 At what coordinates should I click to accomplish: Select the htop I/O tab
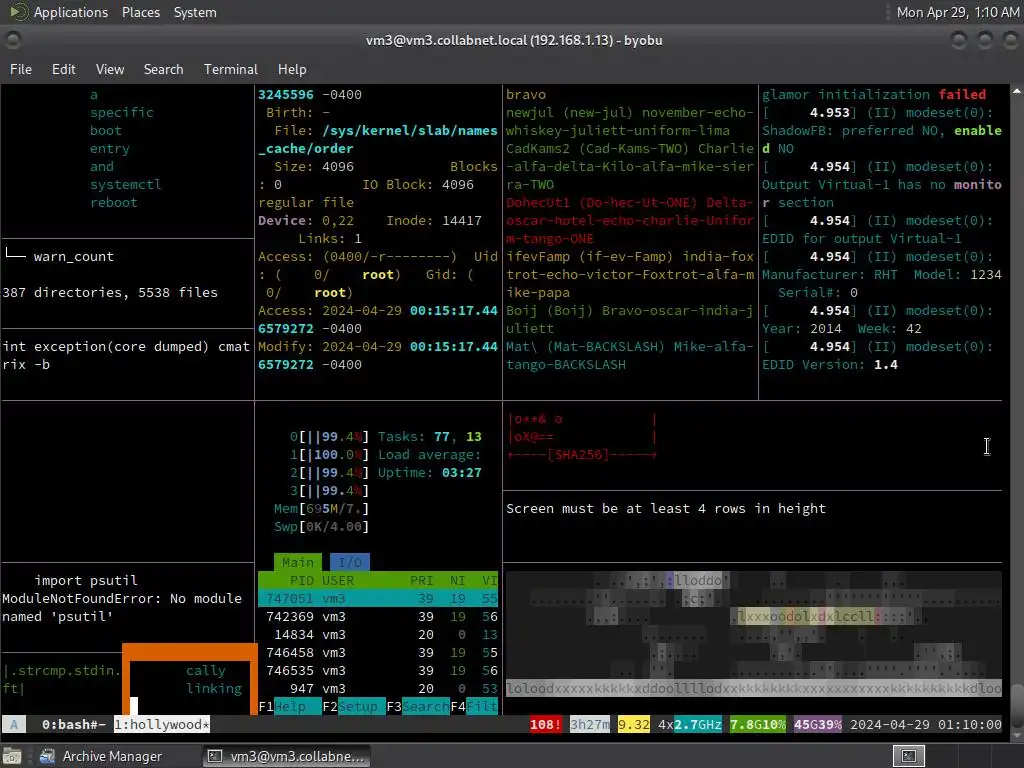pyautogui.click(x=350, y=562)
